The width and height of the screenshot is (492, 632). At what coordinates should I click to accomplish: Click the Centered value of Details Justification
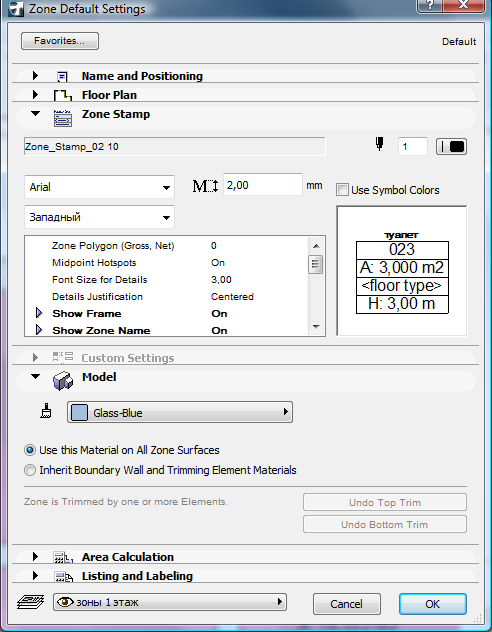(233, 297)
